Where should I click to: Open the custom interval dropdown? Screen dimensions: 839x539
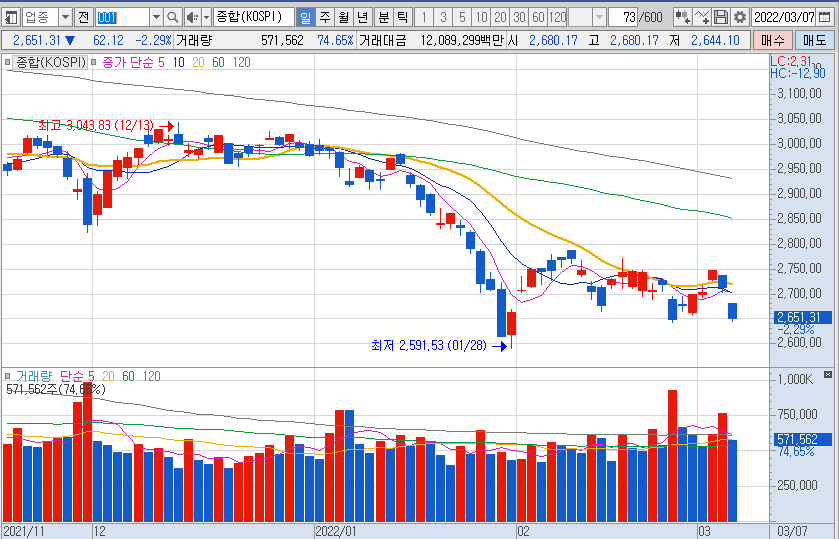[x=599, y=17]
